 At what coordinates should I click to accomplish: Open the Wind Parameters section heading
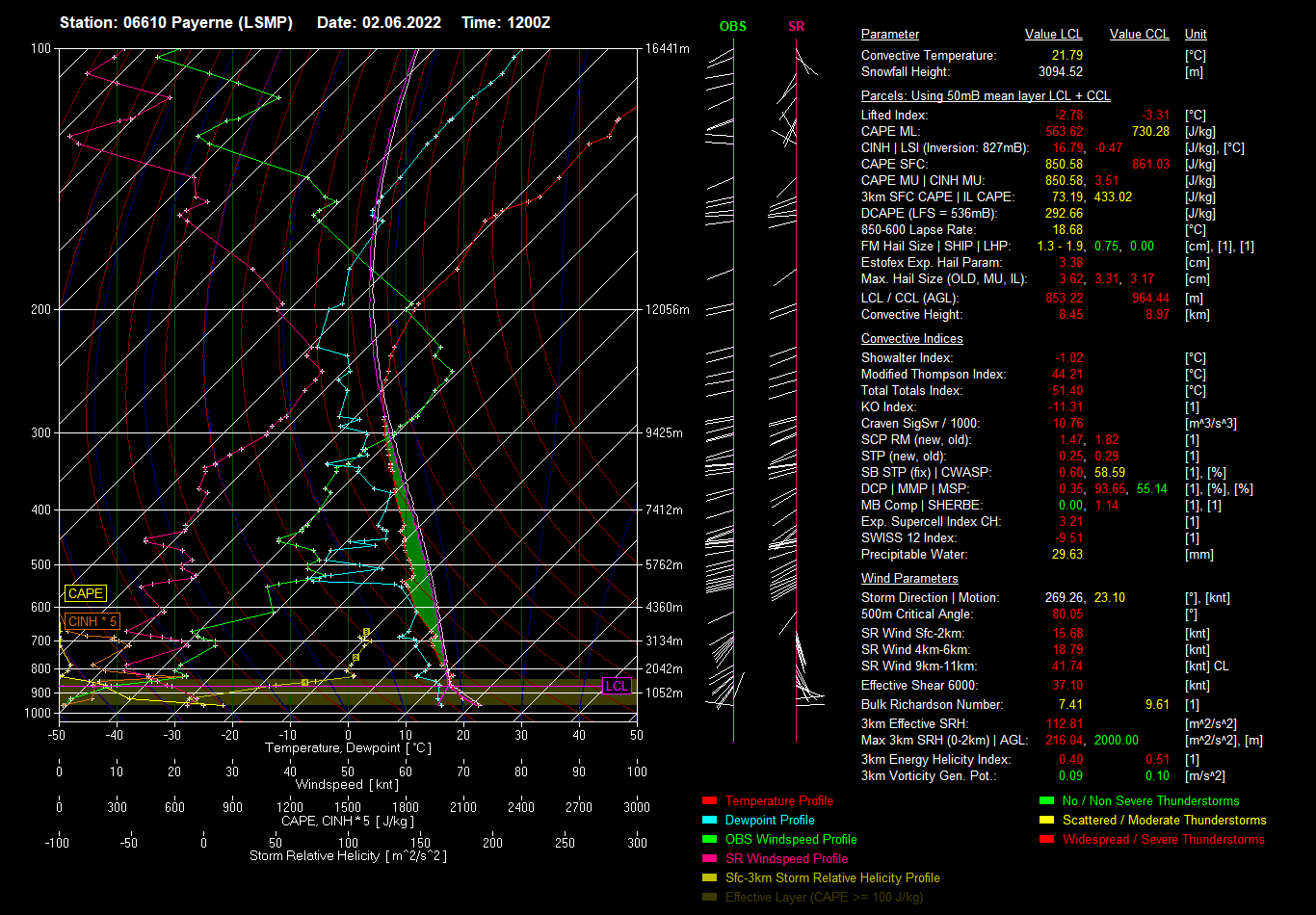point(908,579)
